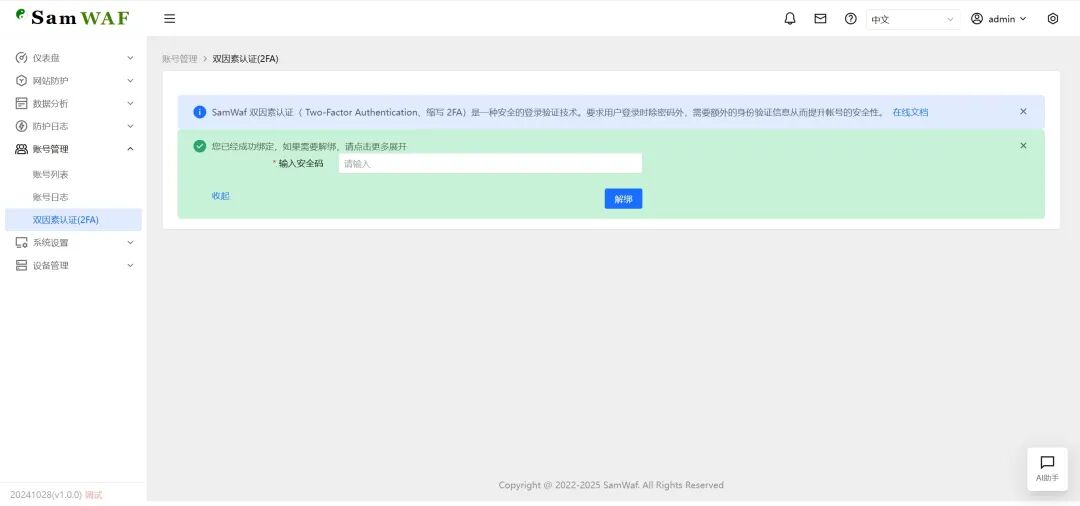Viewport: 1080px width, 506px height.
Task: Click the 调试 debug label
Action: point(94,495)
